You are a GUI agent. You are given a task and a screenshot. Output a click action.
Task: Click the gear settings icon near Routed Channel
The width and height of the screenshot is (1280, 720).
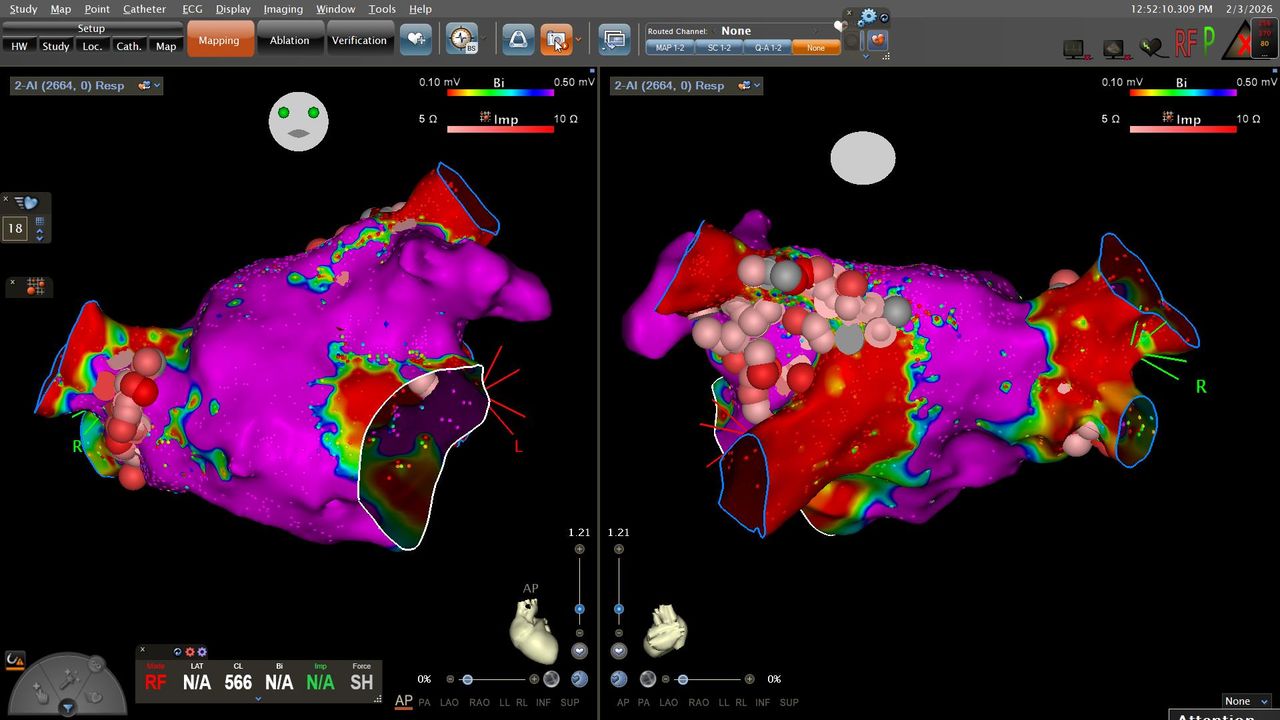point(868,17)
